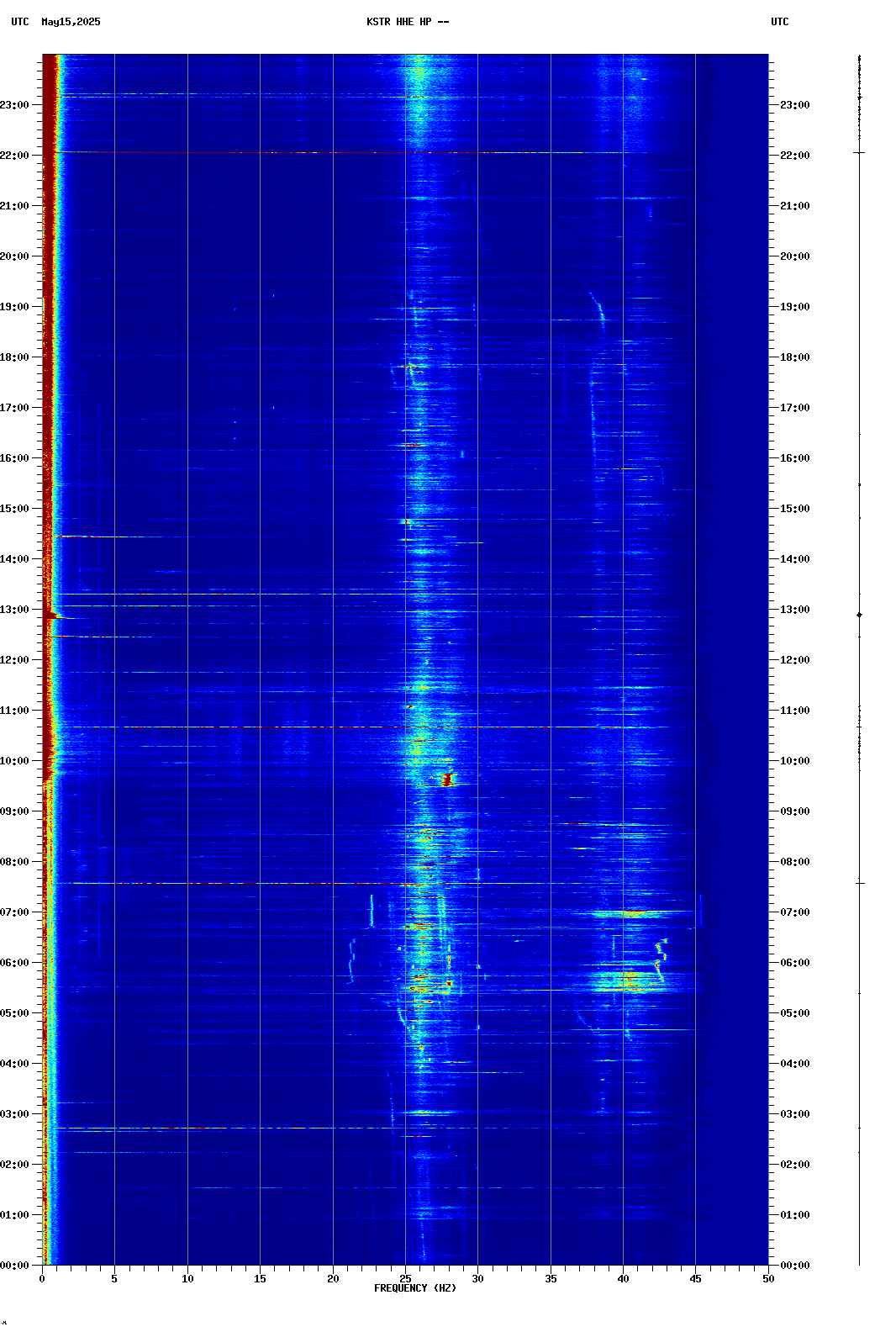Click frequency tick label 20
Viewport: 896px width, 1332px height.
(x=333, y=1279)
